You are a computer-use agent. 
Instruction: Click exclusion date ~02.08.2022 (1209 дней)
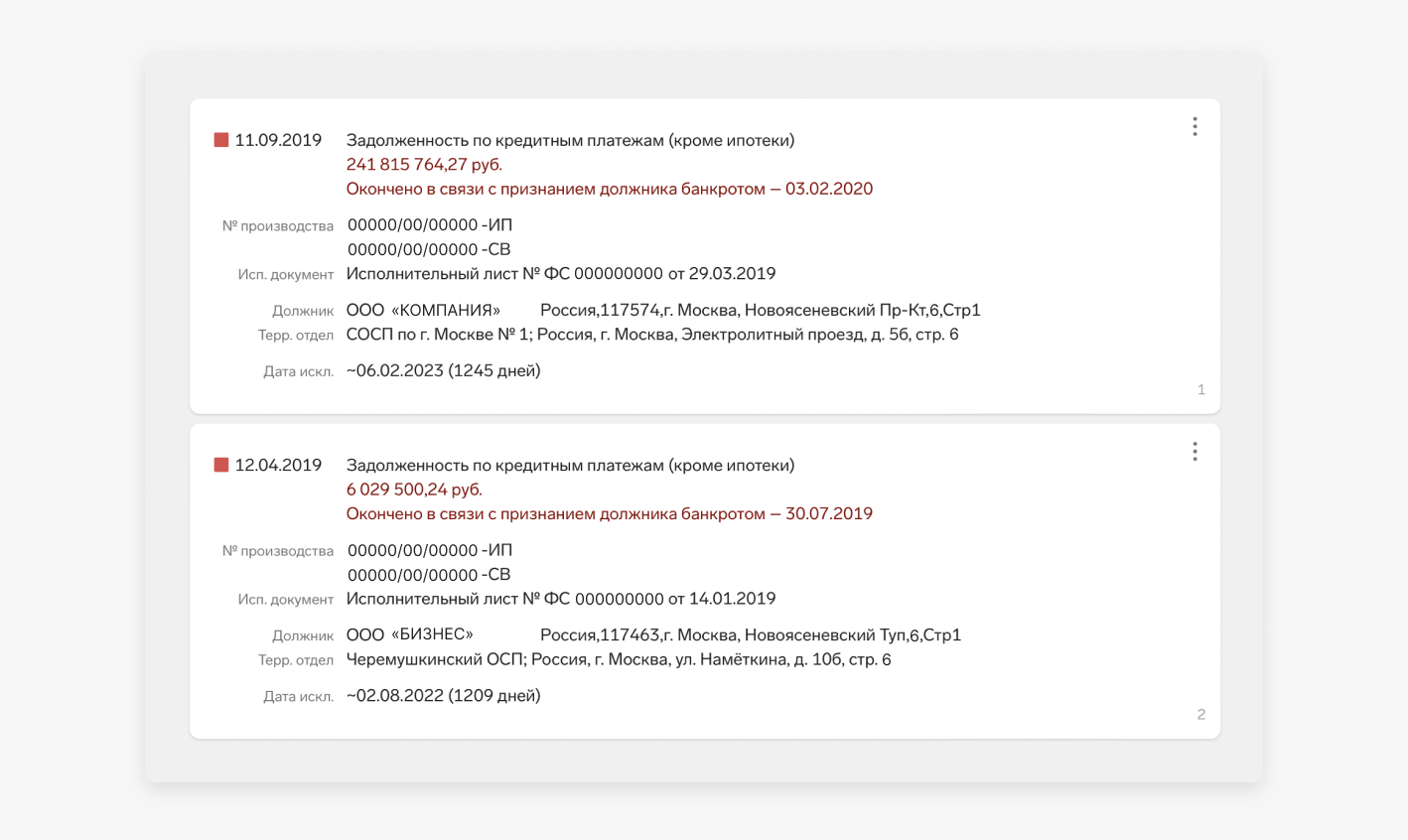click(443, 695)
